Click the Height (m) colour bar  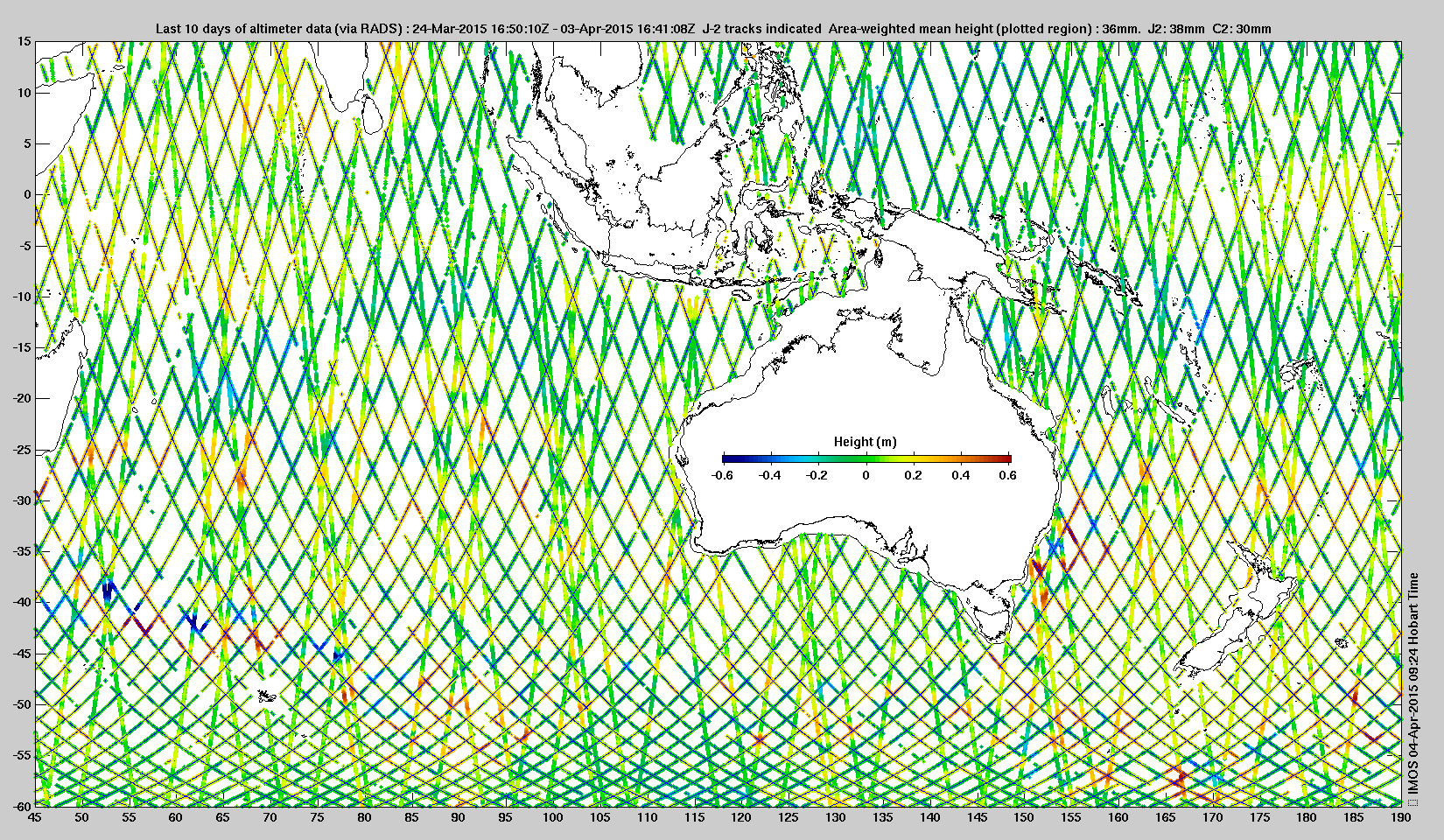coord(866,458)
